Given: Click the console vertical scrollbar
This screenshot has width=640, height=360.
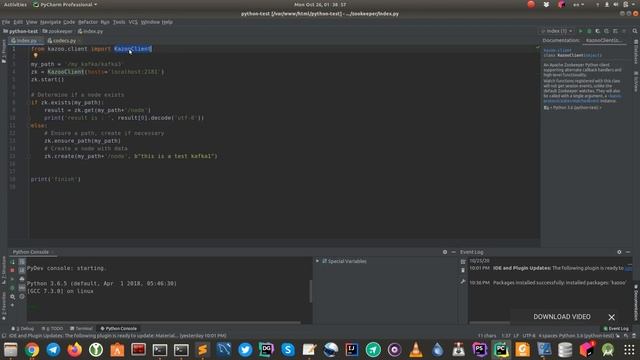Looking at the screenshot, I should [x=310, y=291].
